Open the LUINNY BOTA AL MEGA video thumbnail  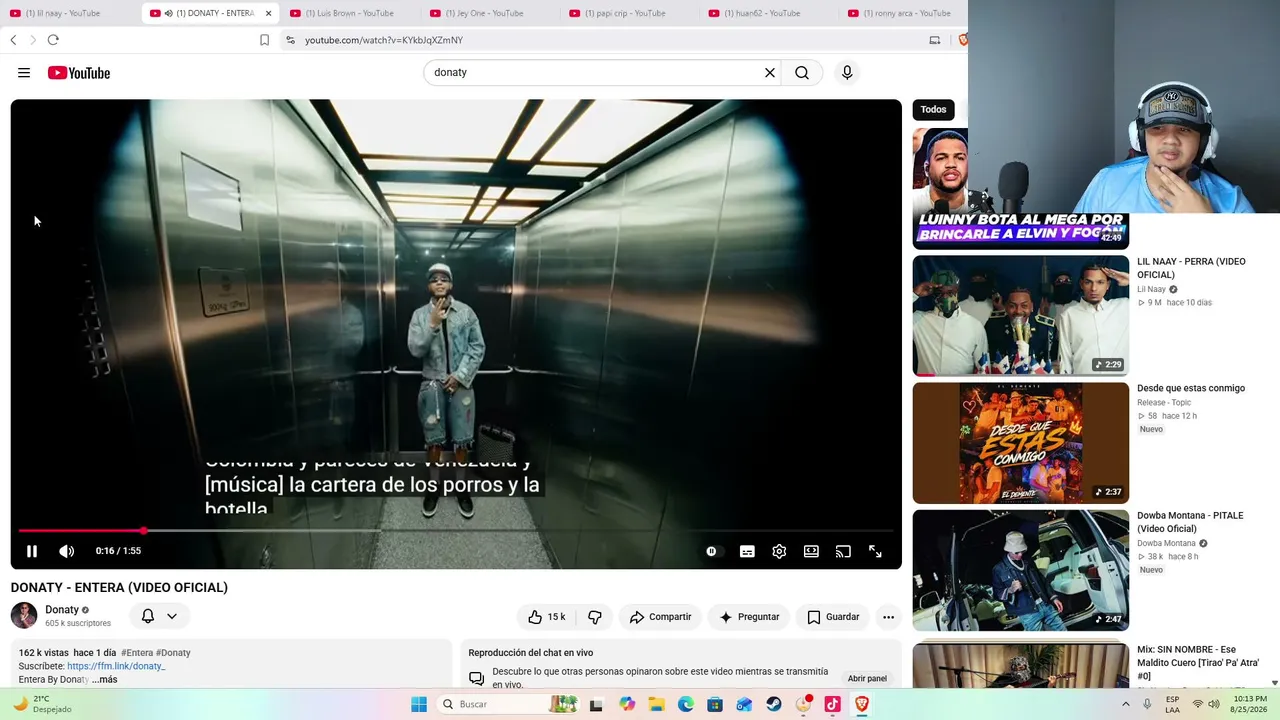point(1020,188)
